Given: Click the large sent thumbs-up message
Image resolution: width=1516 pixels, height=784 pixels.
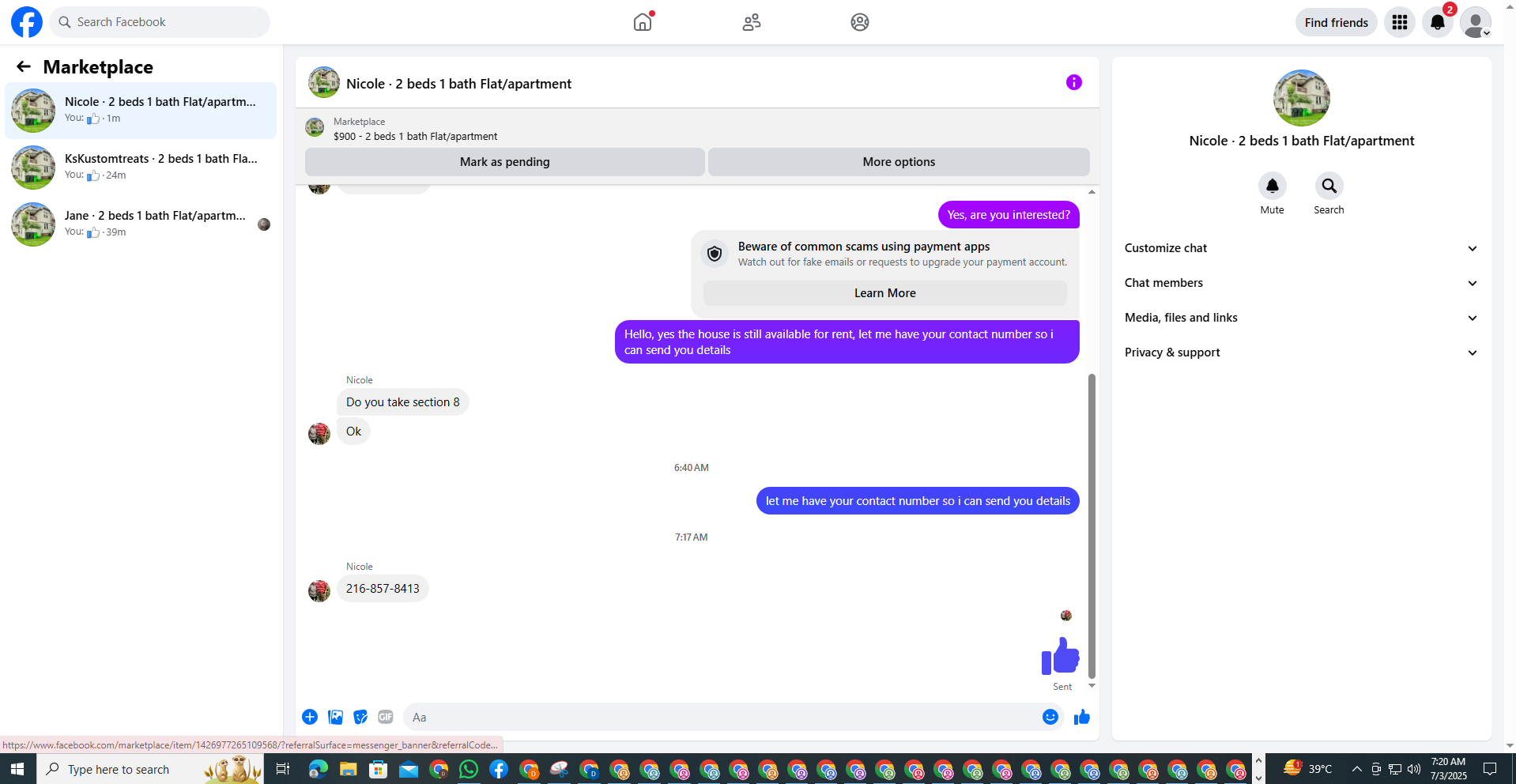Looking at the screenshot, I should point(1060,656).
